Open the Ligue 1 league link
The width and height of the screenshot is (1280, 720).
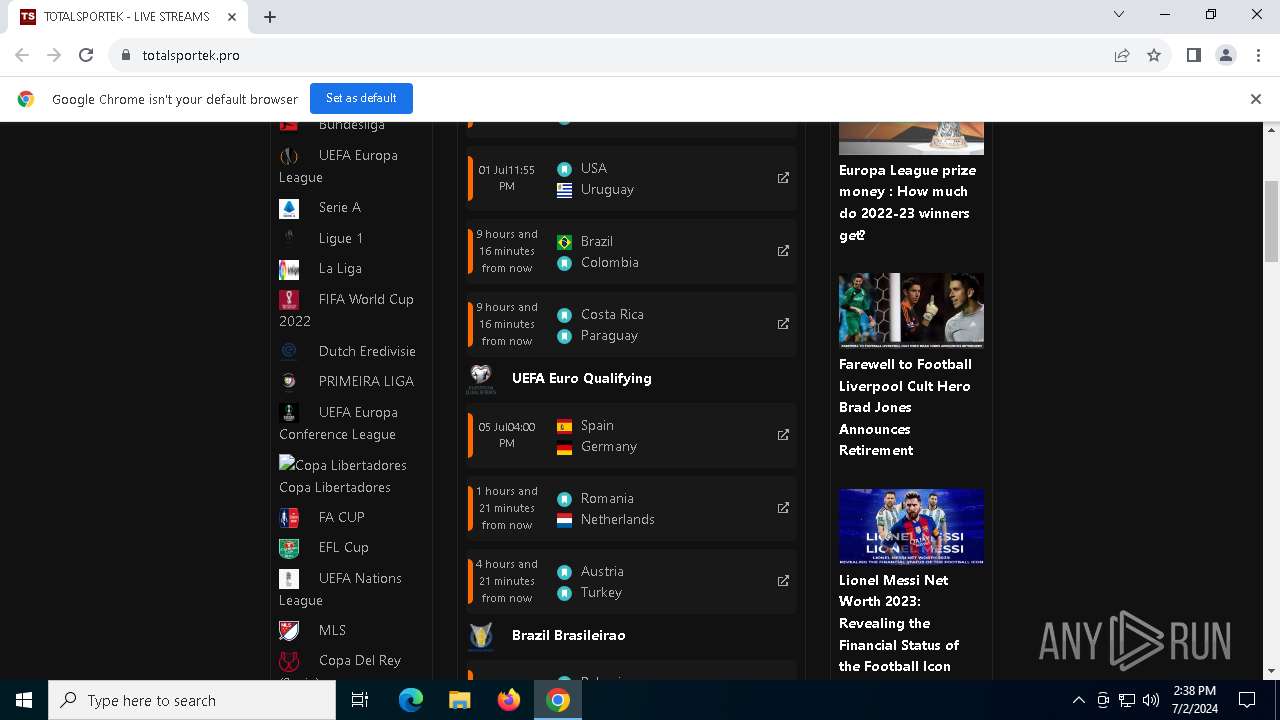pos(341,238)
